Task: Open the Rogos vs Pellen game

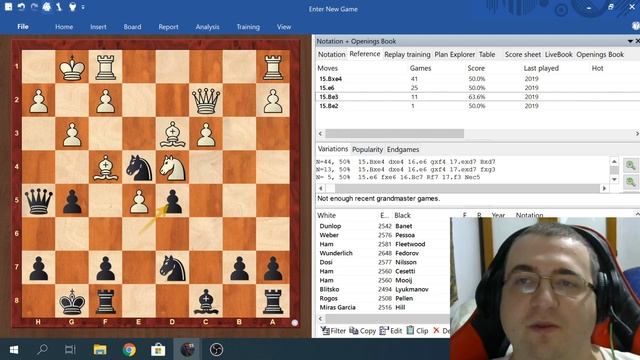Action: click(384, 298)
